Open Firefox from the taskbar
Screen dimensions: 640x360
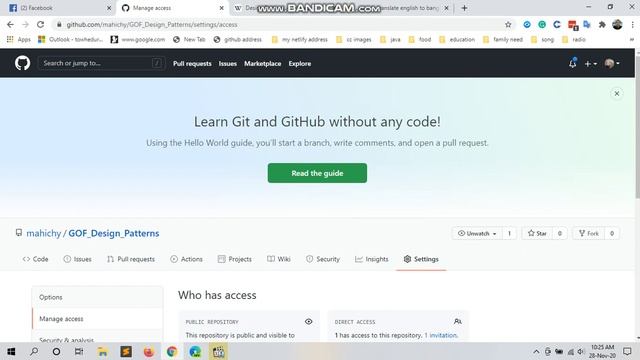[149, 351]
